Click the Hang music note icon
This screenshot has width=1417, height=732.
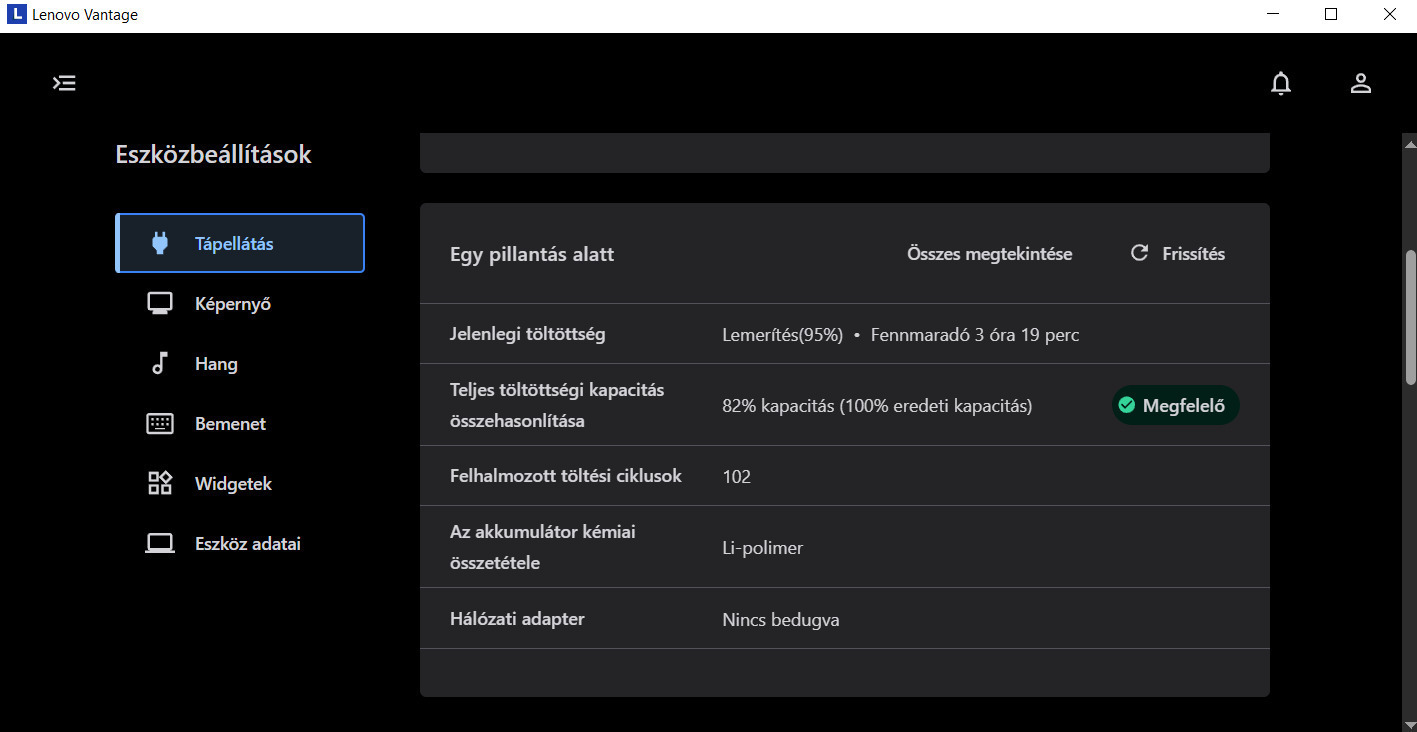click(x=159, y=364)
